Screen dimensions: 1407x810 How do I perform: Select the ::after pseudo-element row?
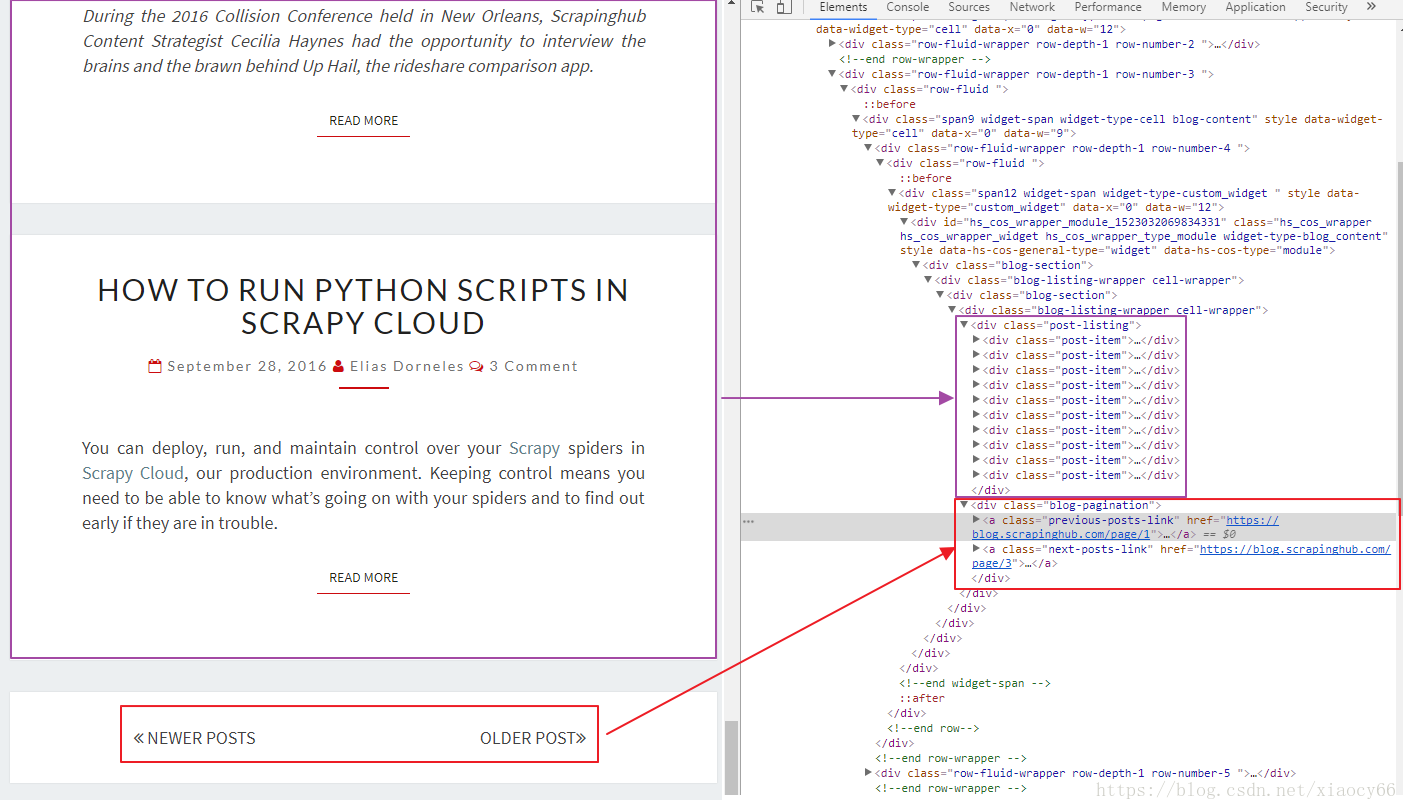click(x=921, y=698)
